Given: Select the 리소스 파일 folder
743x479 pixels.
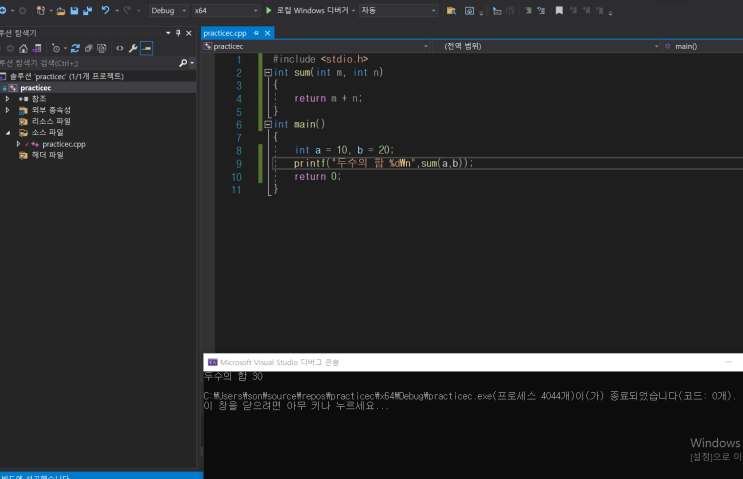Looking at the screenshot, I should (x=51, y=121).
